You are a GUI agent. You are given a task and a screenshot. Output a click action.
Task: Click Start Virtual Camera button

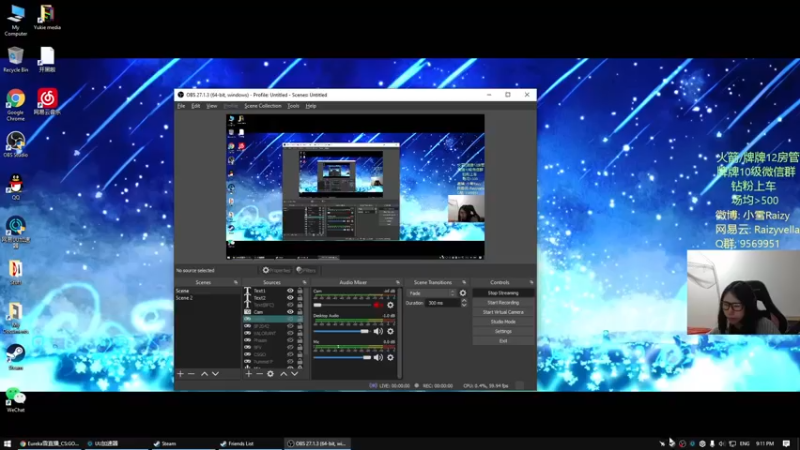pos(503,312)
